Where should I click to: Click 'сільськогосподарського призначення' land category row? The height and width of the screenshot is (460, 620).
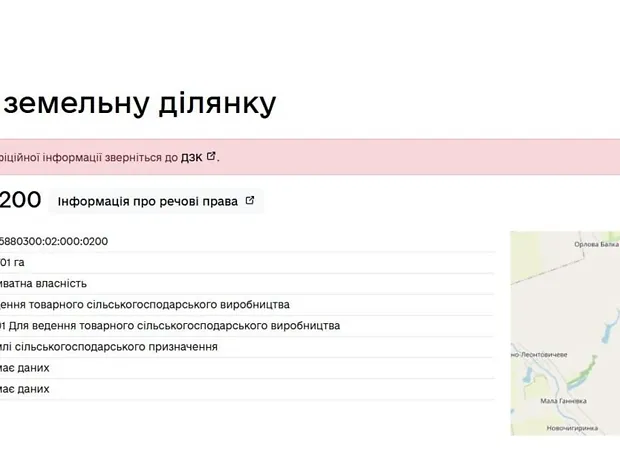pos(112,346)
